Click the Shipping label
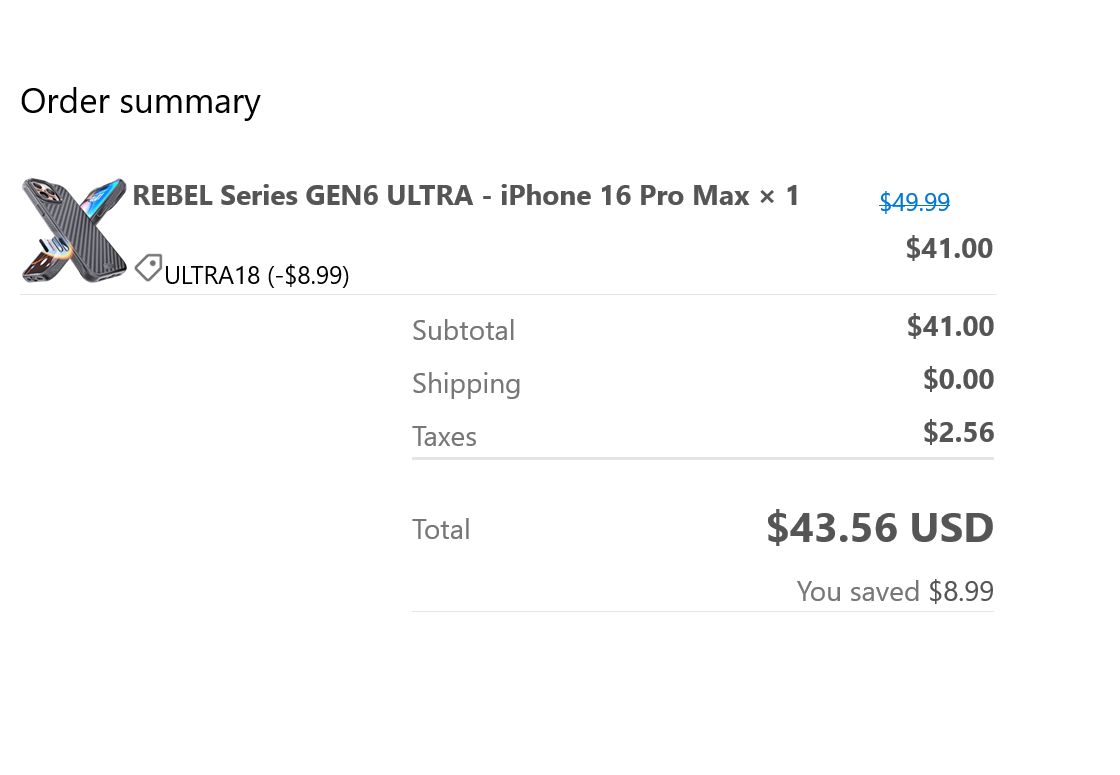1120x775 pixels. [x=466, y=384]
